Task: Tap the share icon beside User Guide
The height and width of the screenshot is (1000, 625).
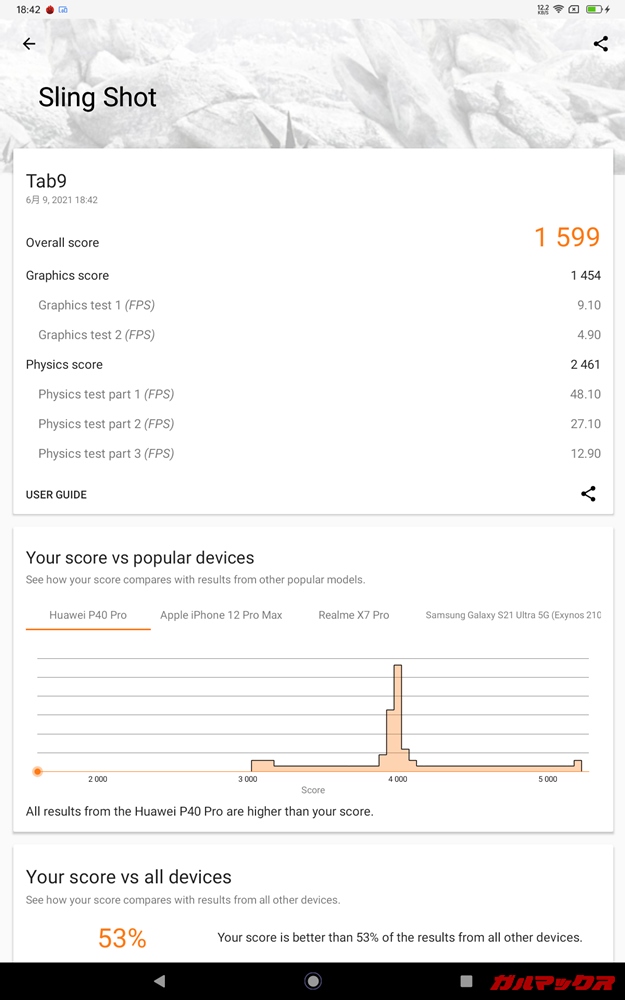Action: pyautogui.click(x=588, y=494)
